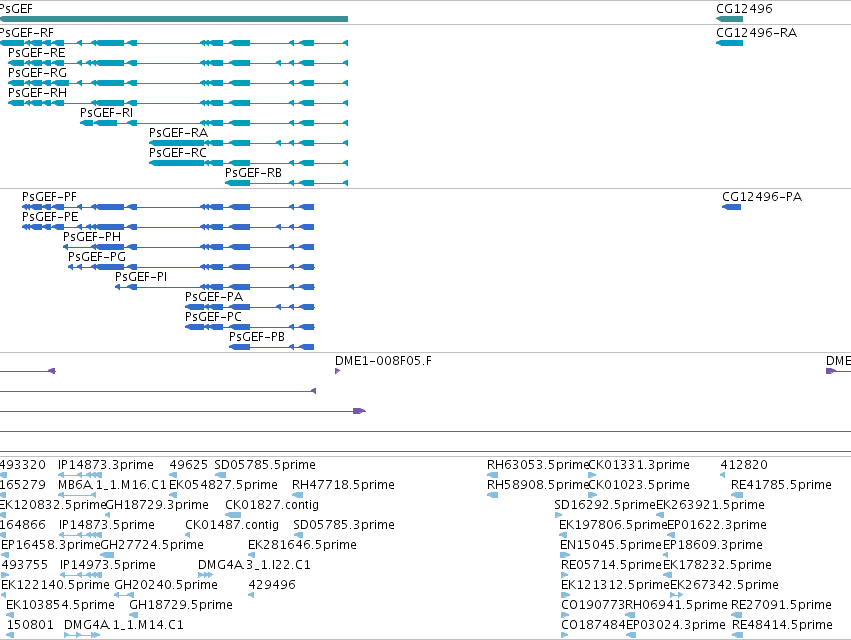Click the PsGEF-PA protein label

214,297
